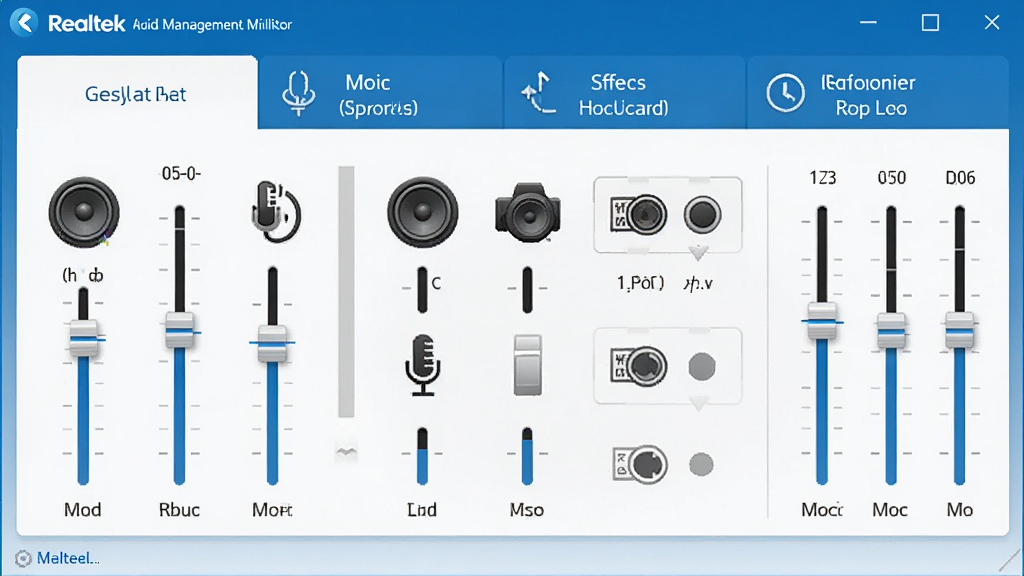Viewport: 1024px width, 576px height.
Task: Adjust the Rbuc slider handle
Action: [179, 331]
